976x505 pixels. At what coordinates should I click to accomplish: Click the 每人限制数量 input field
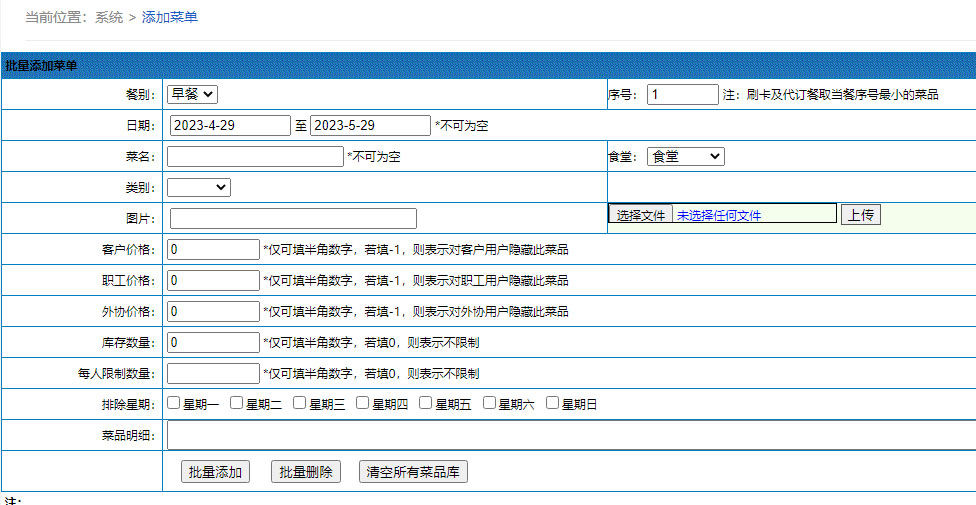[213, 374]
